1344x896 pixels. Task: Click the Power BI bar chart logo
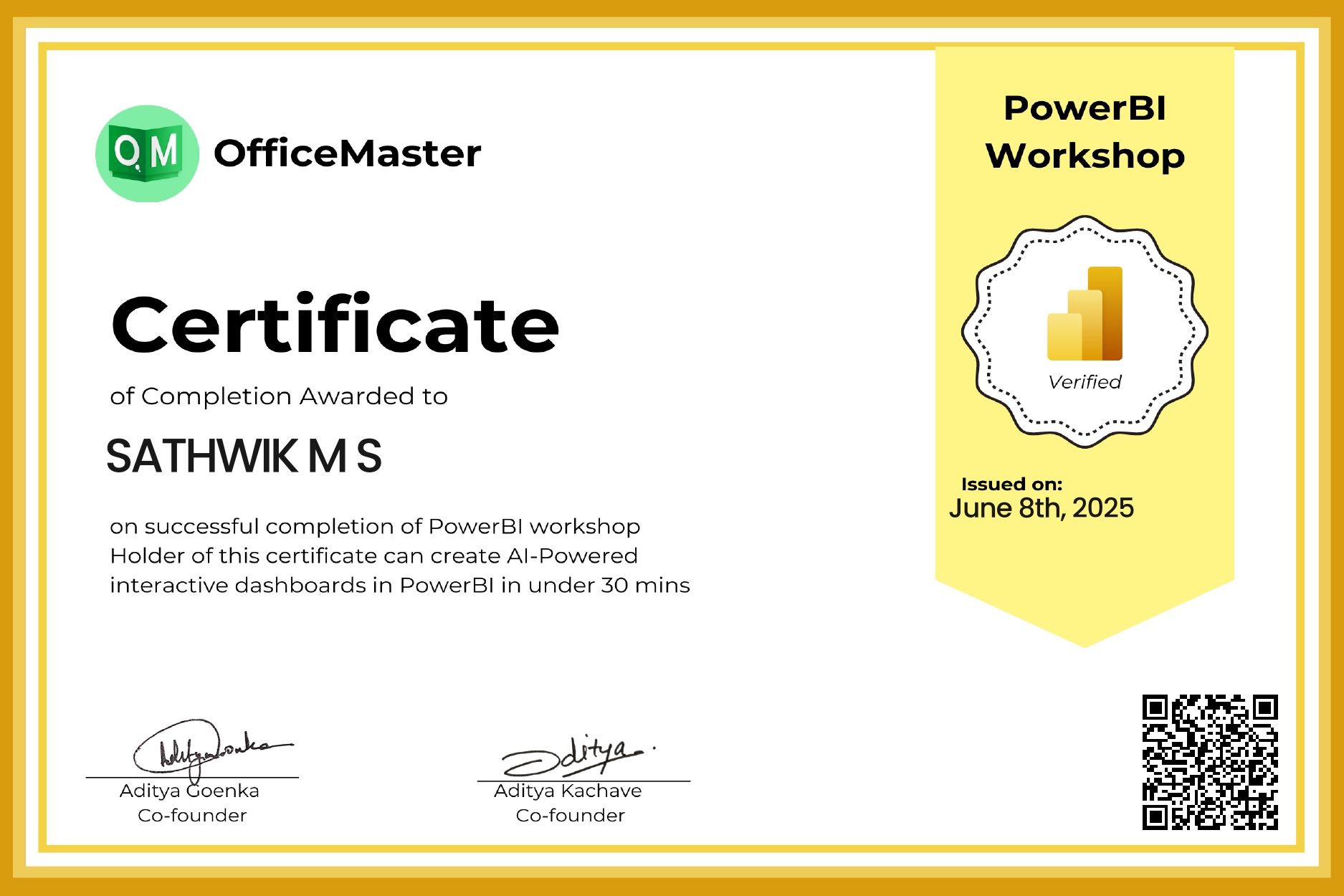pos(1085,315)
